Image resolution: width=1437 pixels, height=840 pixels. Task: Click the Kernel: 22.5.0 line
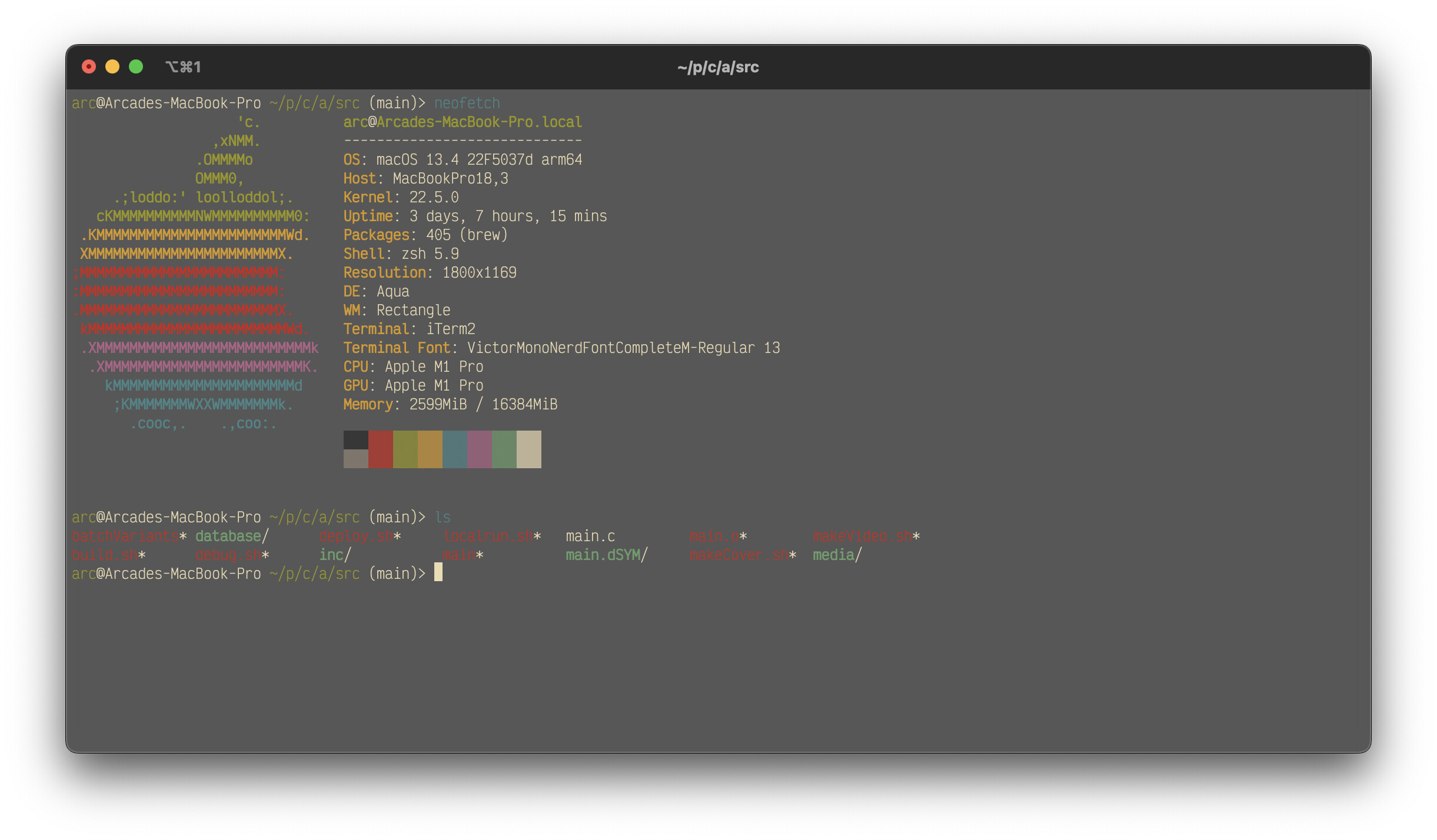click(x=401, y=197)
